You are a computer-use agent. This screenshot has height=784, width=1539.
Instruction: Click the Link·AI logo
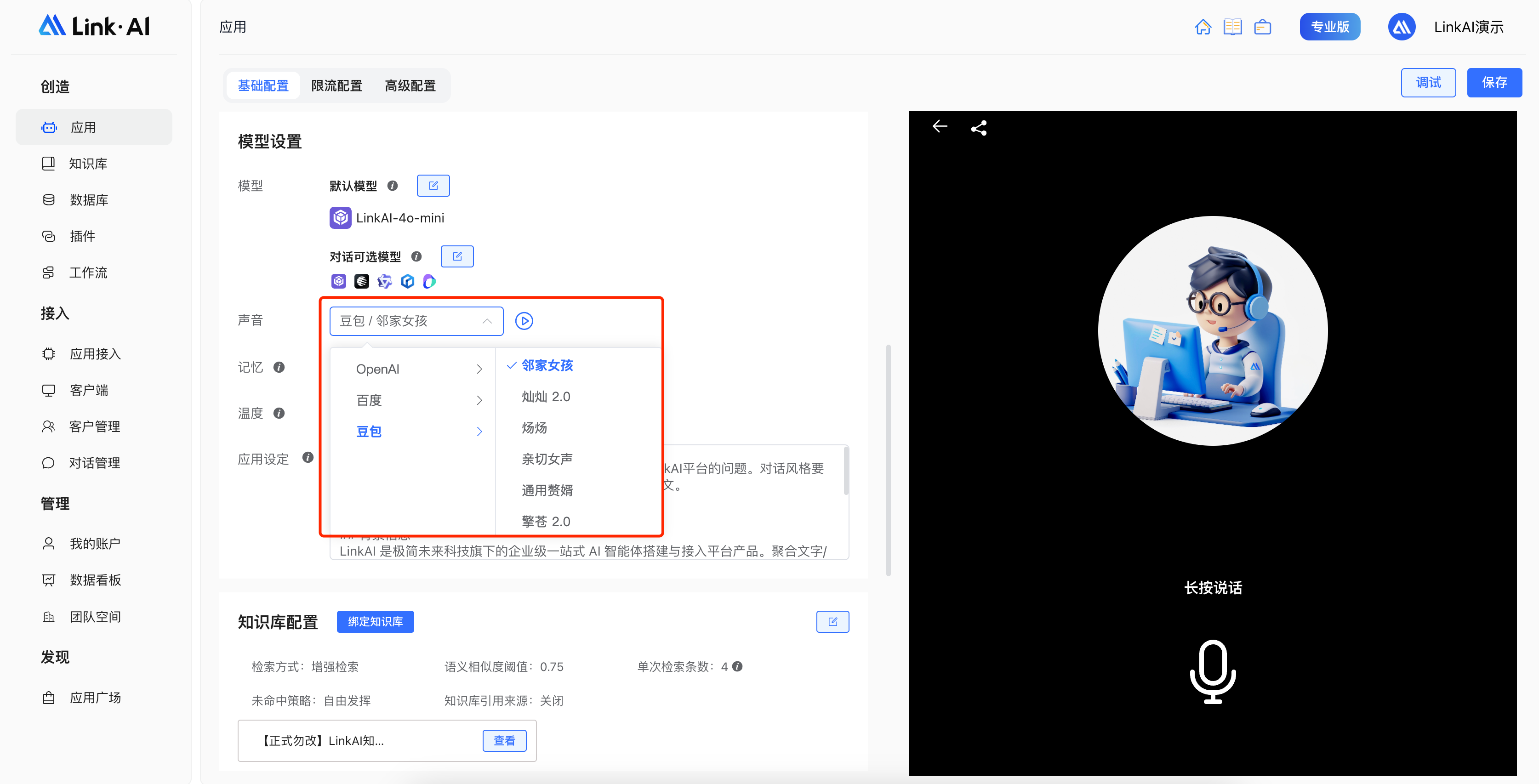[94, 26]
